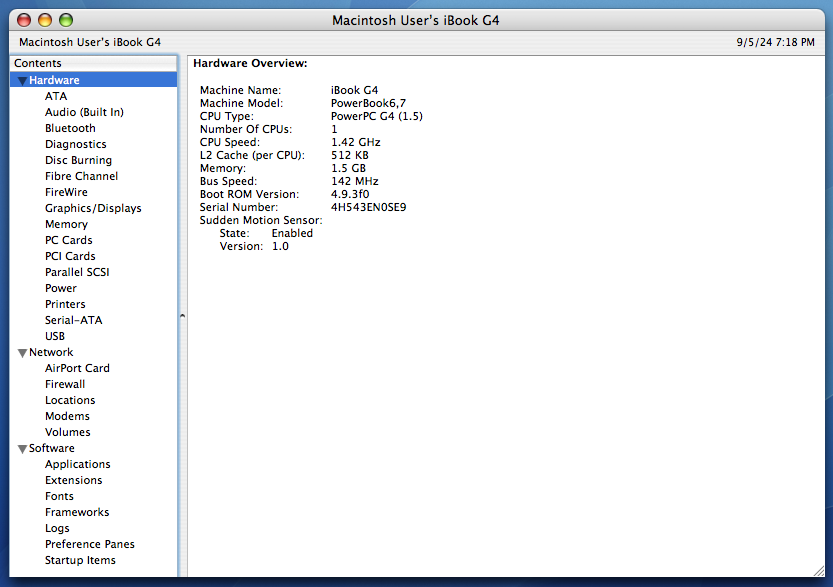This screenshot has width=833, height=587.
Task: Click the Sudden Motion Sensor label
Action: click(x=261, y=220)
